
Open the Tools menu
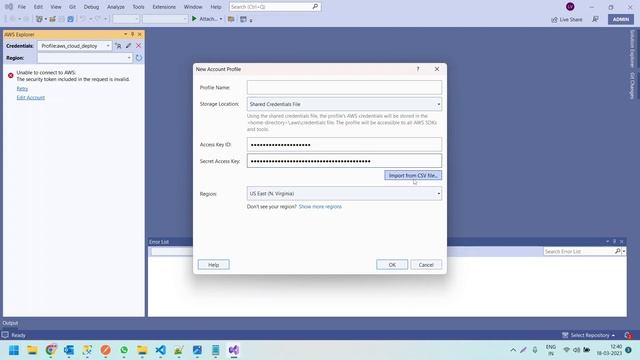click(138, 7)
